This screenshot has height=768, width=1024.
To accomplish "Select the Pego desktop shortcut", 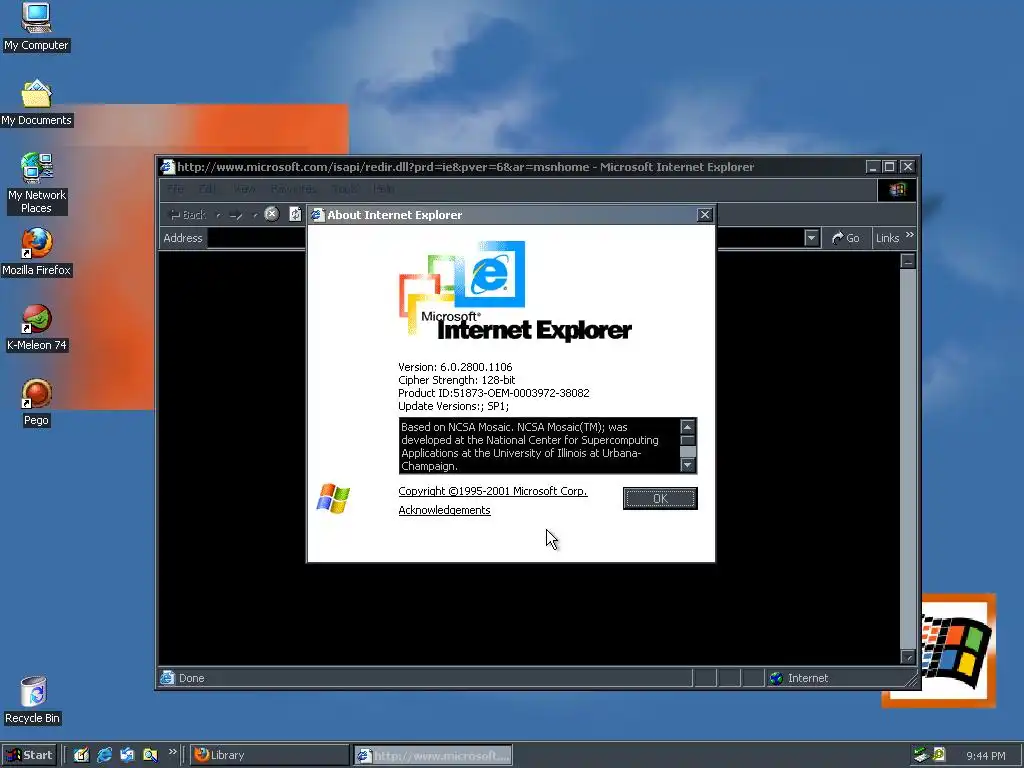I will pos(36,403).
